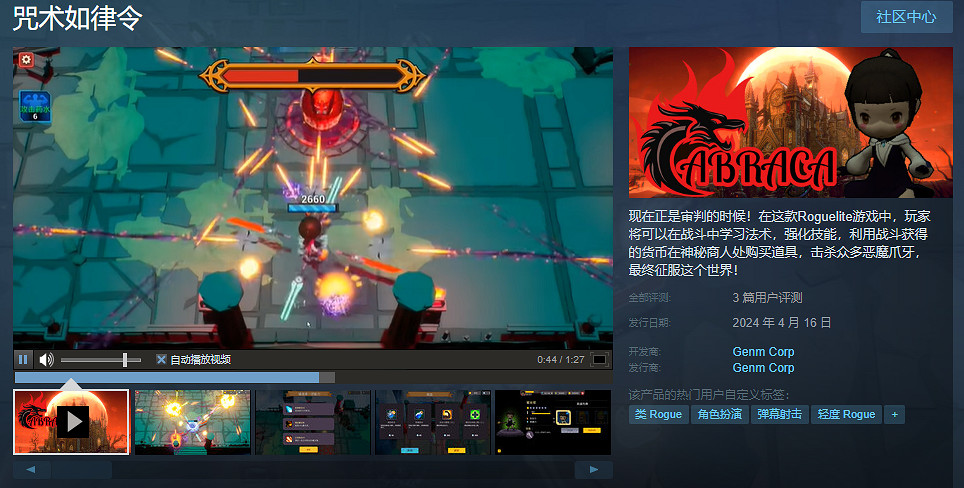964x488 pixels.
Task: Click the 咒术如律令 game title
Action: click(77, 18)
